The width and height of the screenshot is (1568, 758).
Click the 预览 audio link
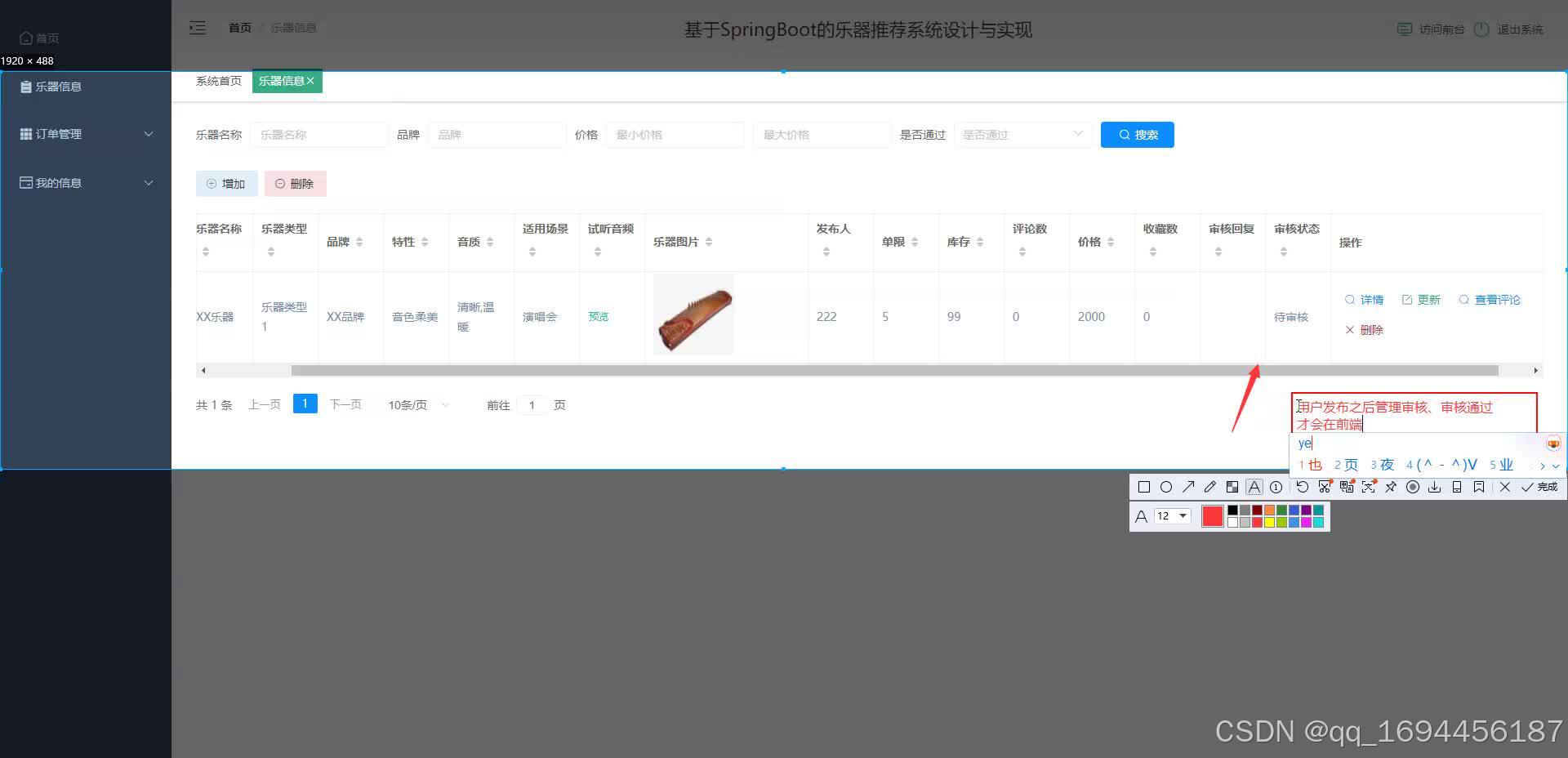tap(599, 317)
